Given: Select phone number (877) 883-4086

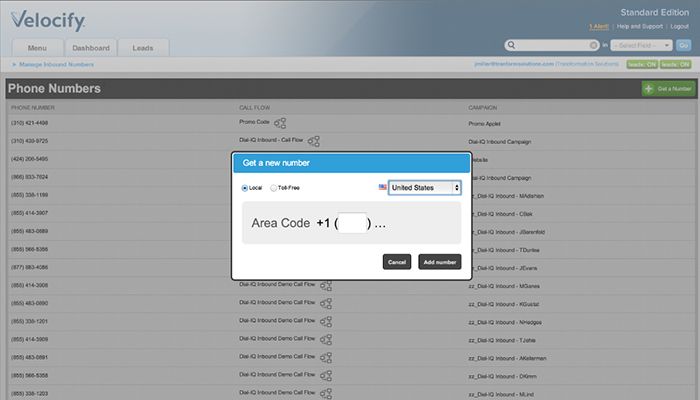Looking at the screenshot, I should click(x=29, y=267).
